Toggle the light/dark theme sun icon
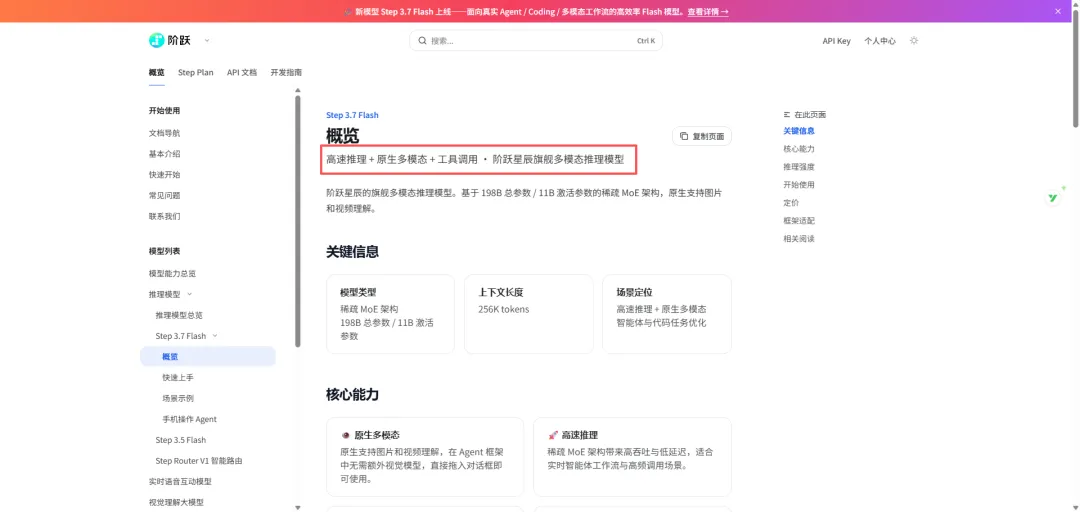The image size is (1080, 512). click(x=914, y=41)
